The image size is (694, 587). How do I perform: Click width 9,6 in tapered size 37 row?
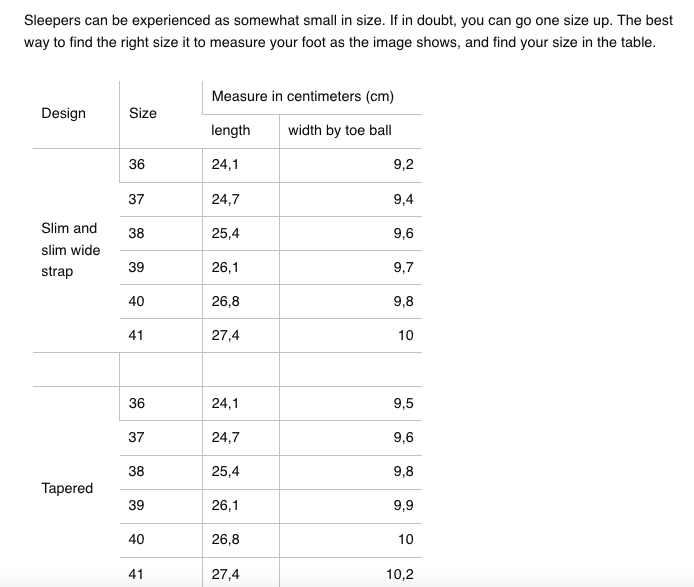(403, 437)
